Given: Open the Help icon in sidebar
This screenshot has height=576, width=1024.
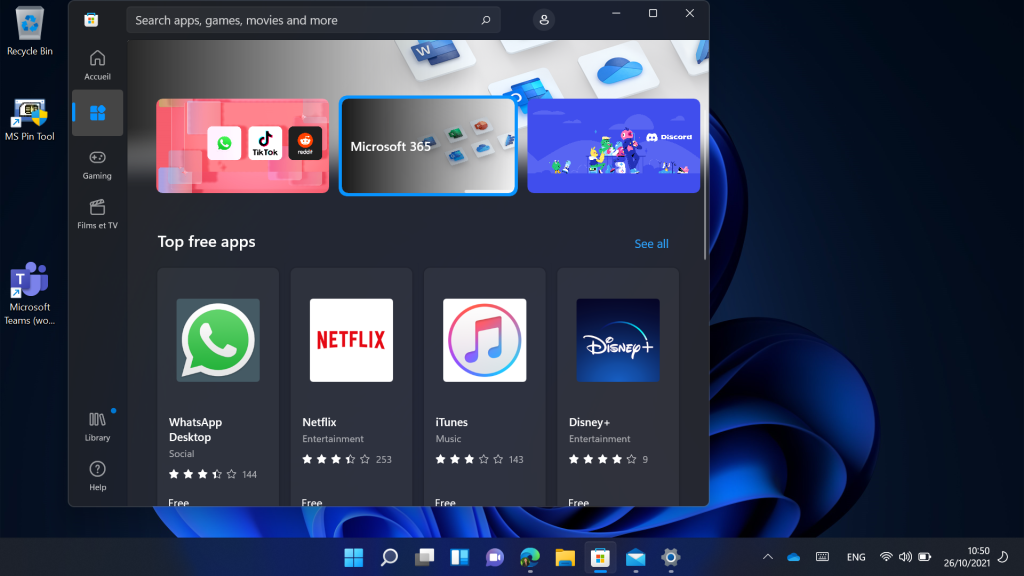Looking at the screenshot, I should point(97,475).
